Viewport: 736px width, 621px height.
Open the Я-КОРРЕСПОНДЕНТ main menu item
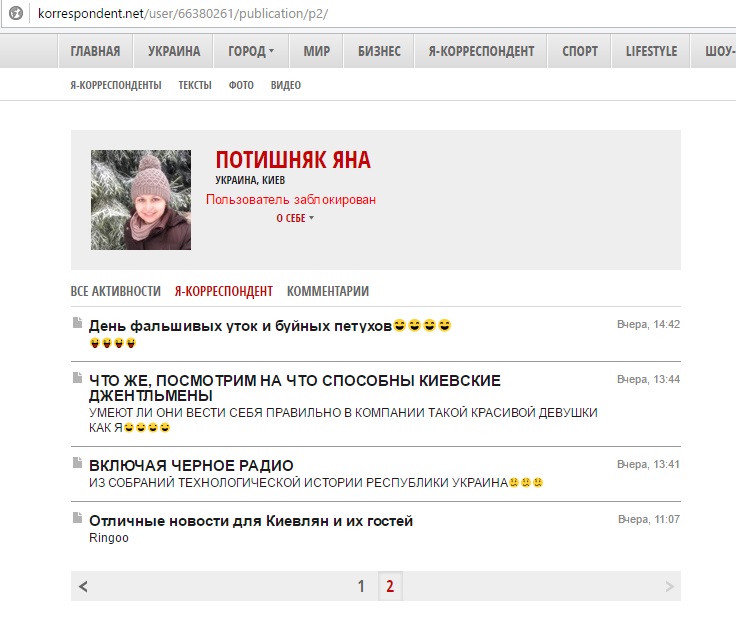click(481, 51)
